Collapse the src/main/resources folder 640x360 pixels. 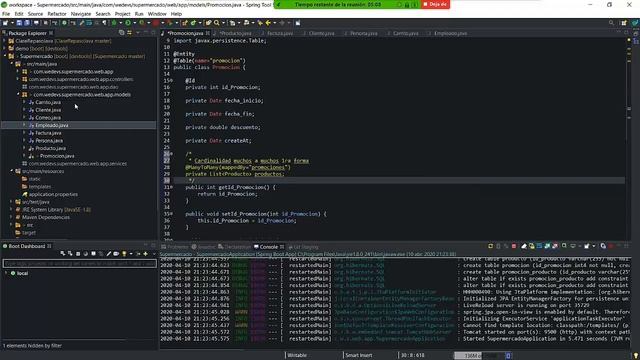[x=11, y=171]
